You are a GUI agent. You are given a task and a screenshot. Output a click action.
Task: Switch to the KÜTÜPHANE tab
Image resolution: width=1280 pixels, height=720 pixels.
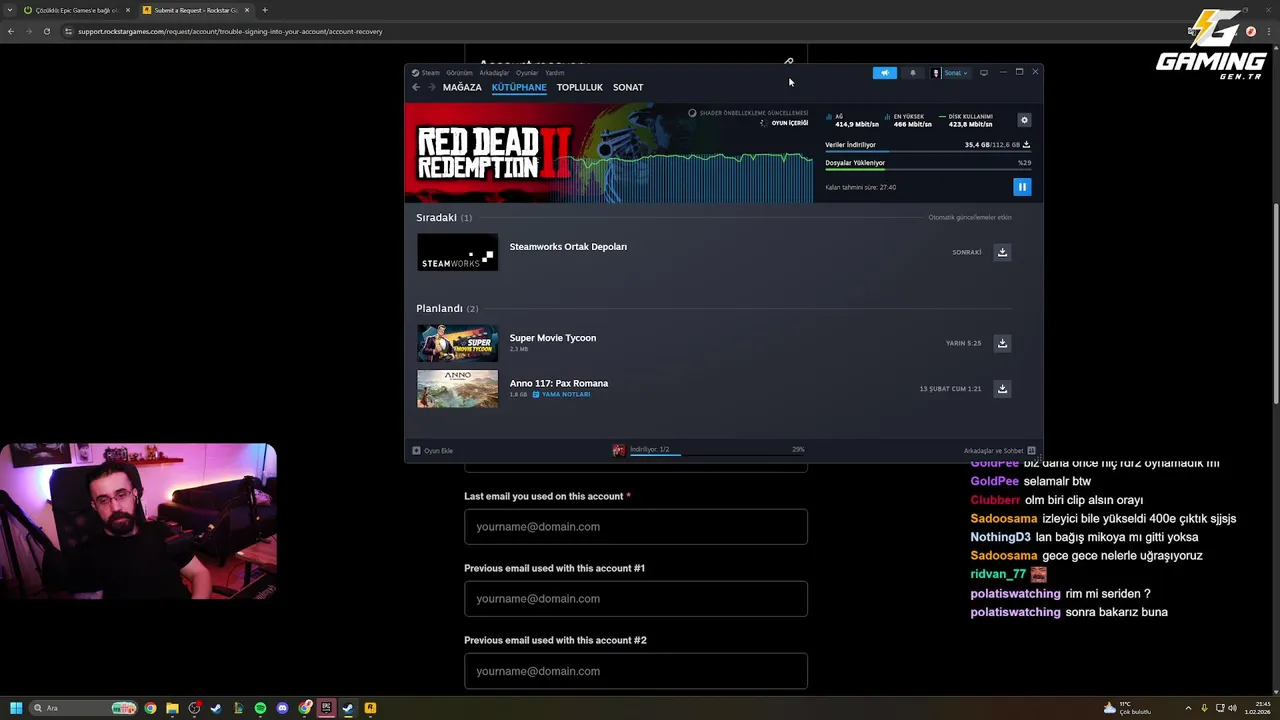click(x=519, y=87)
